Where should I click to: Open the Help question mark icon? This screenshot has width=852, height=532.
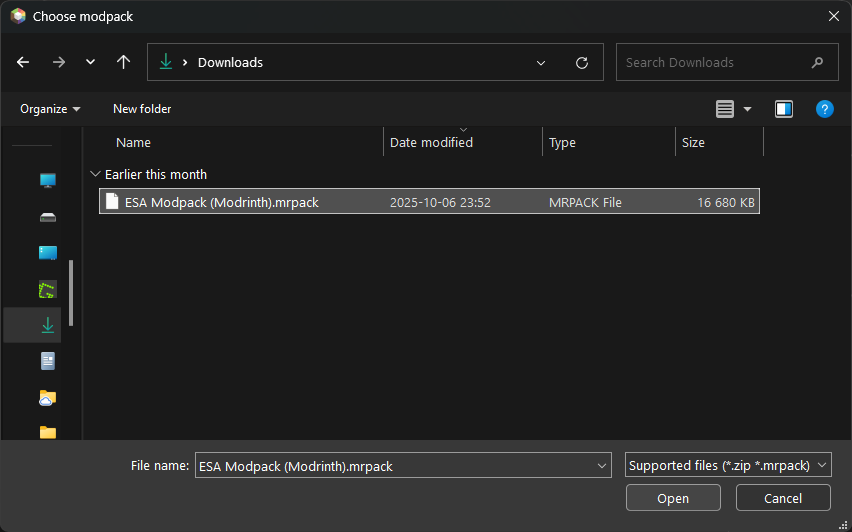(x=824, y=109)
